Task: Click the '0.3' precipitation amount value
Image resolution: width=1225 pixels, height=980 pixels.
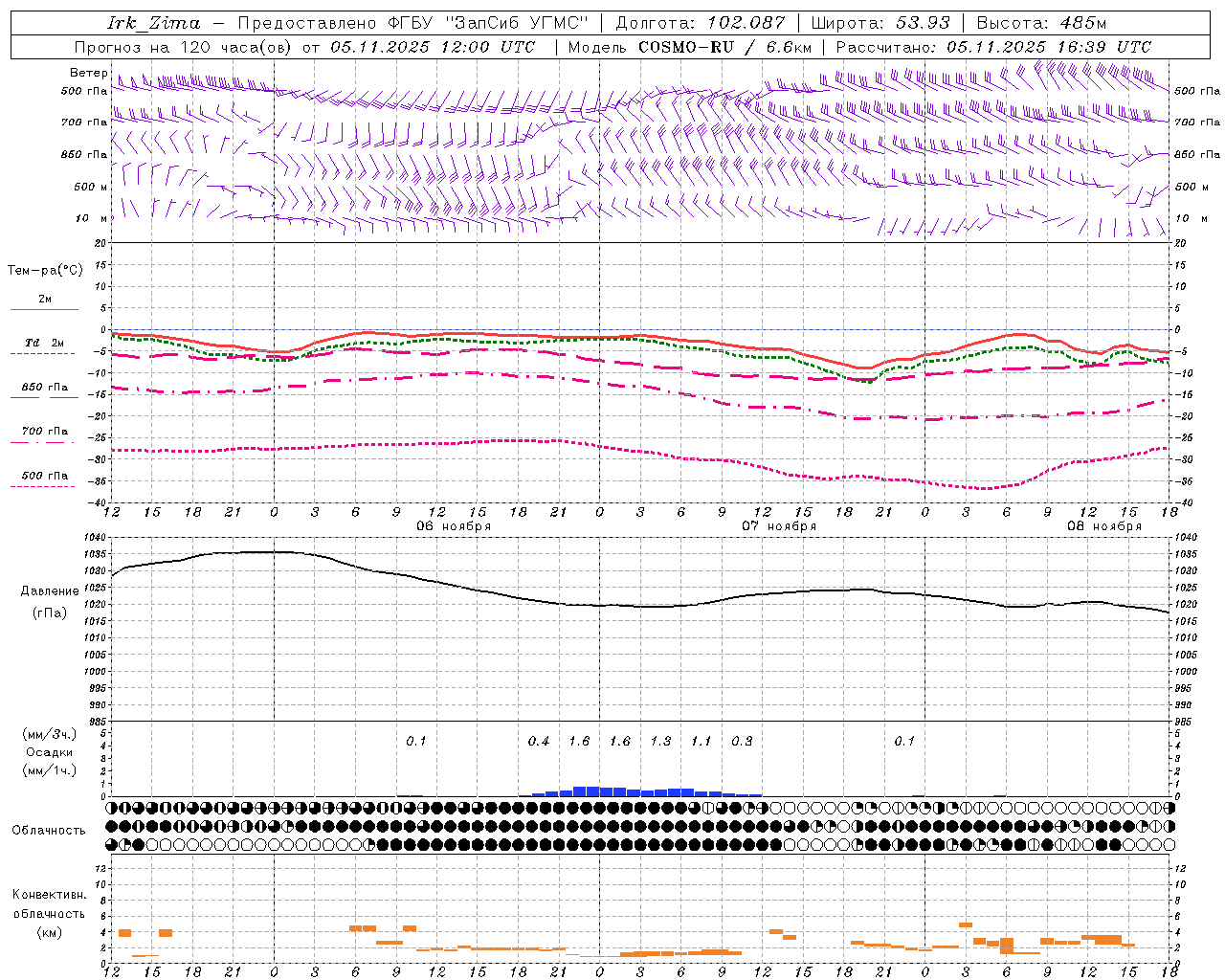Action: (742, 742)
